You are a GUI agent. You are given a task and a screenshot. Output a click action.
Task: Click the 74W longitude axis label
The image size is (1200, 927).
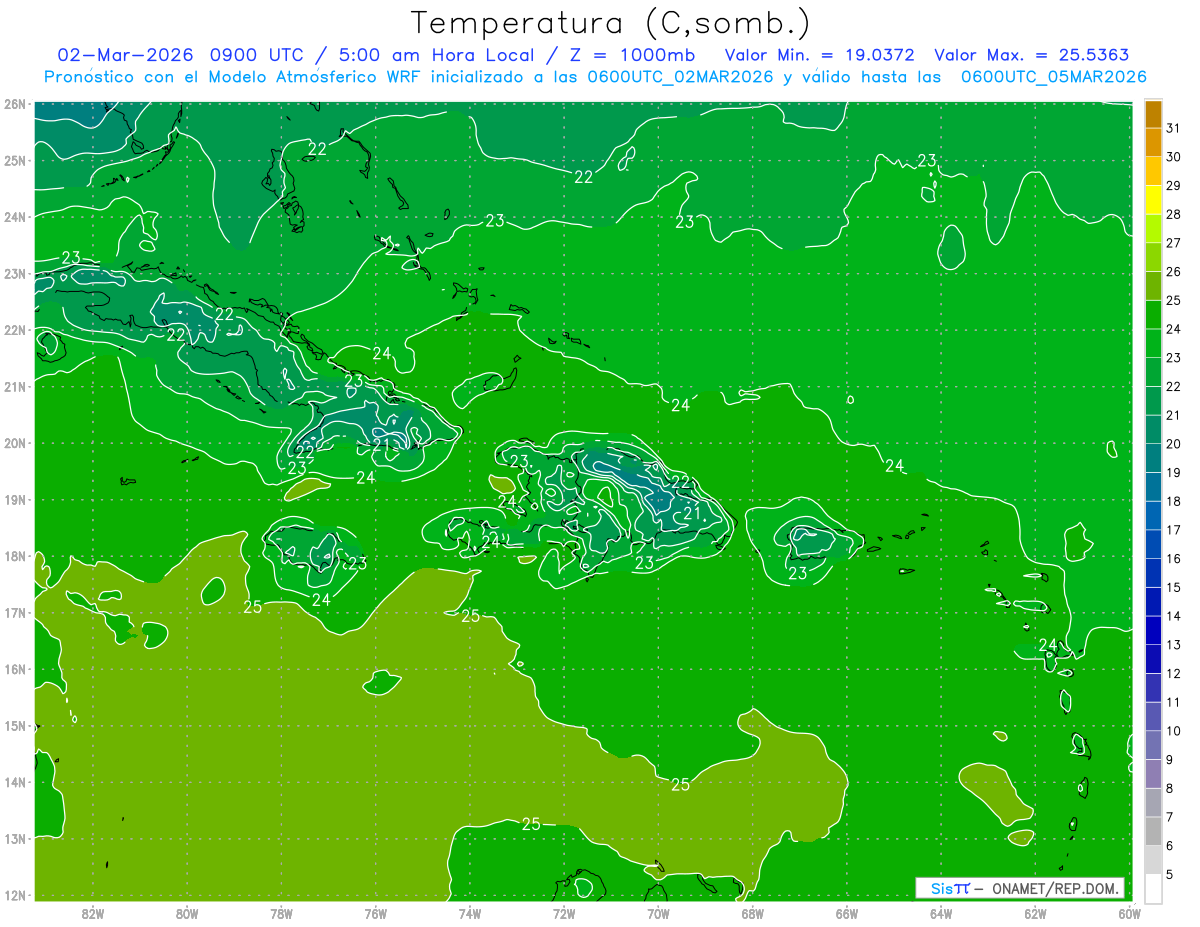470,912
